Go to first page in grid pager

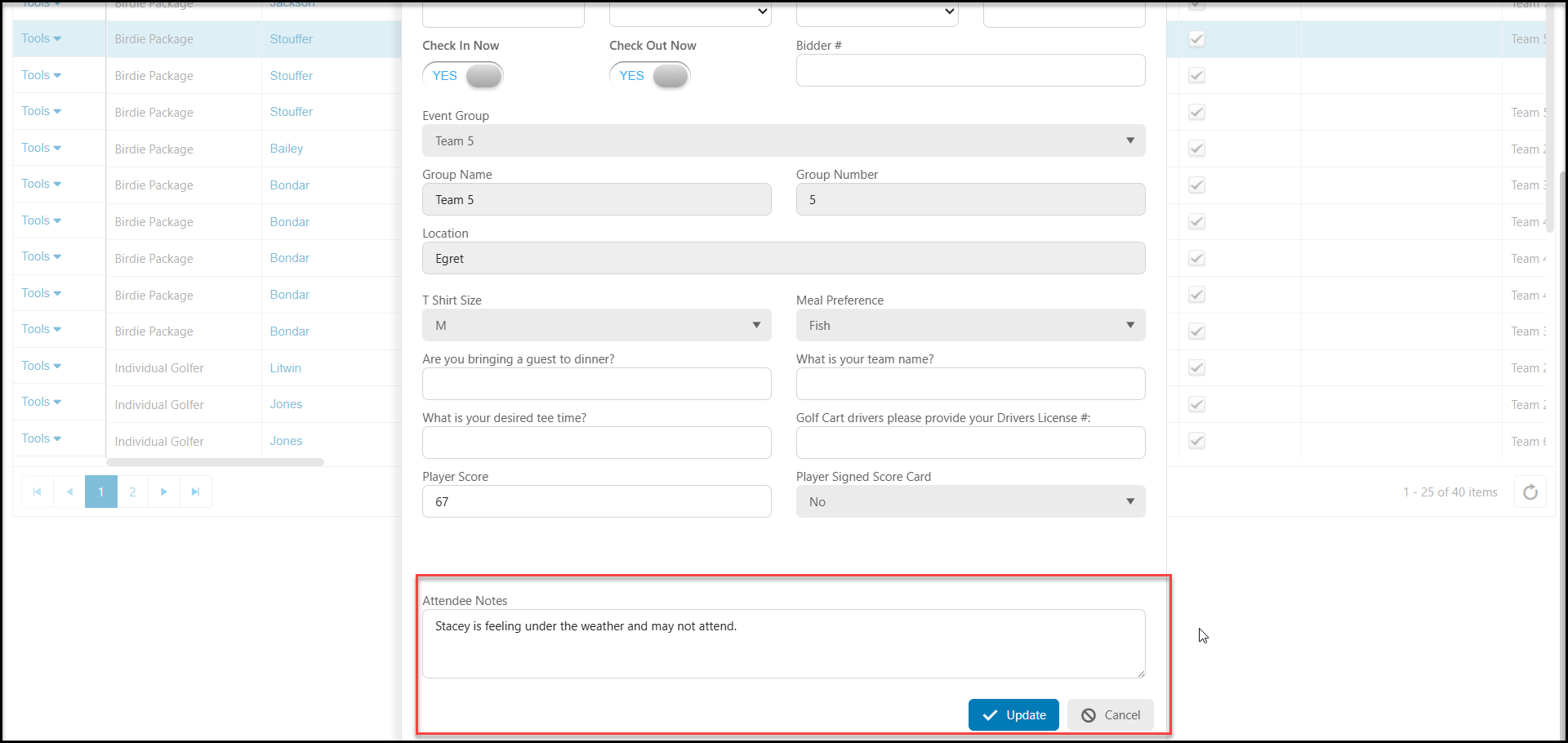click(37, 492)
